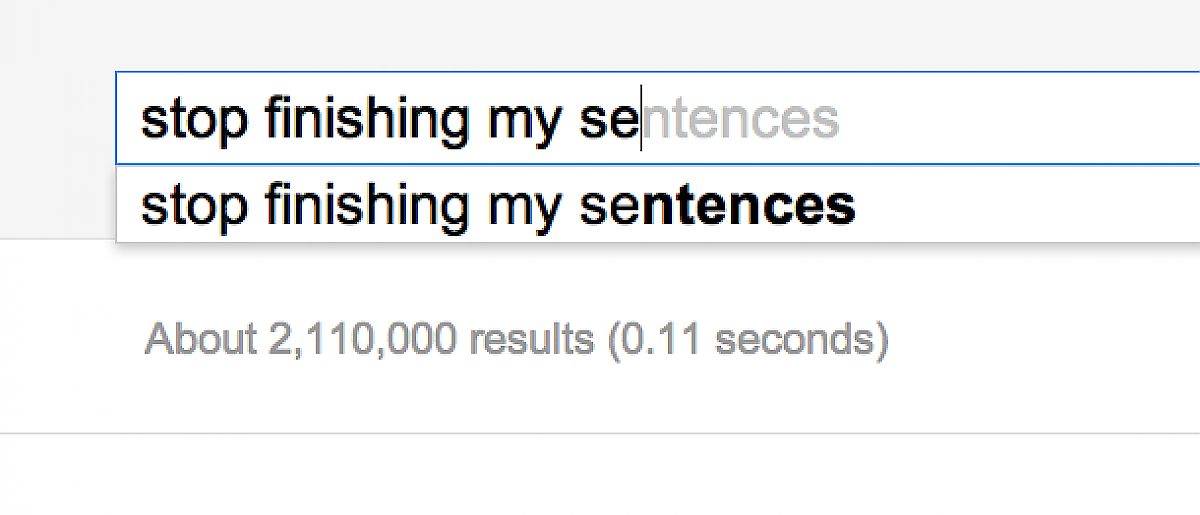Click the blank white area below results count
The image size is (1200, 515).
tap(600, 395)
